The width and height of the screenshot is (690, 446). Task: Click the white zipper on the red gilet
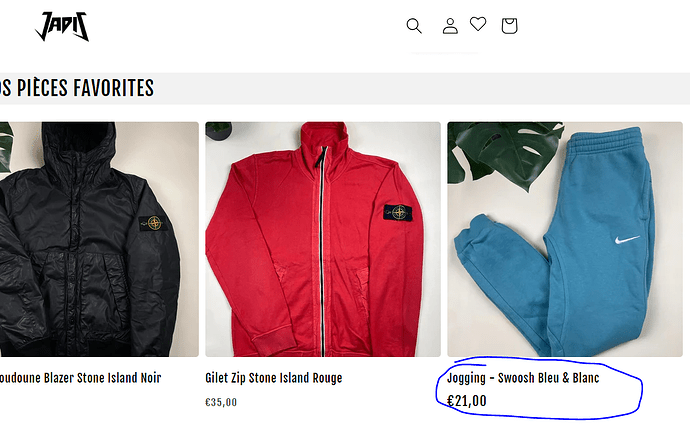point(322,250)
